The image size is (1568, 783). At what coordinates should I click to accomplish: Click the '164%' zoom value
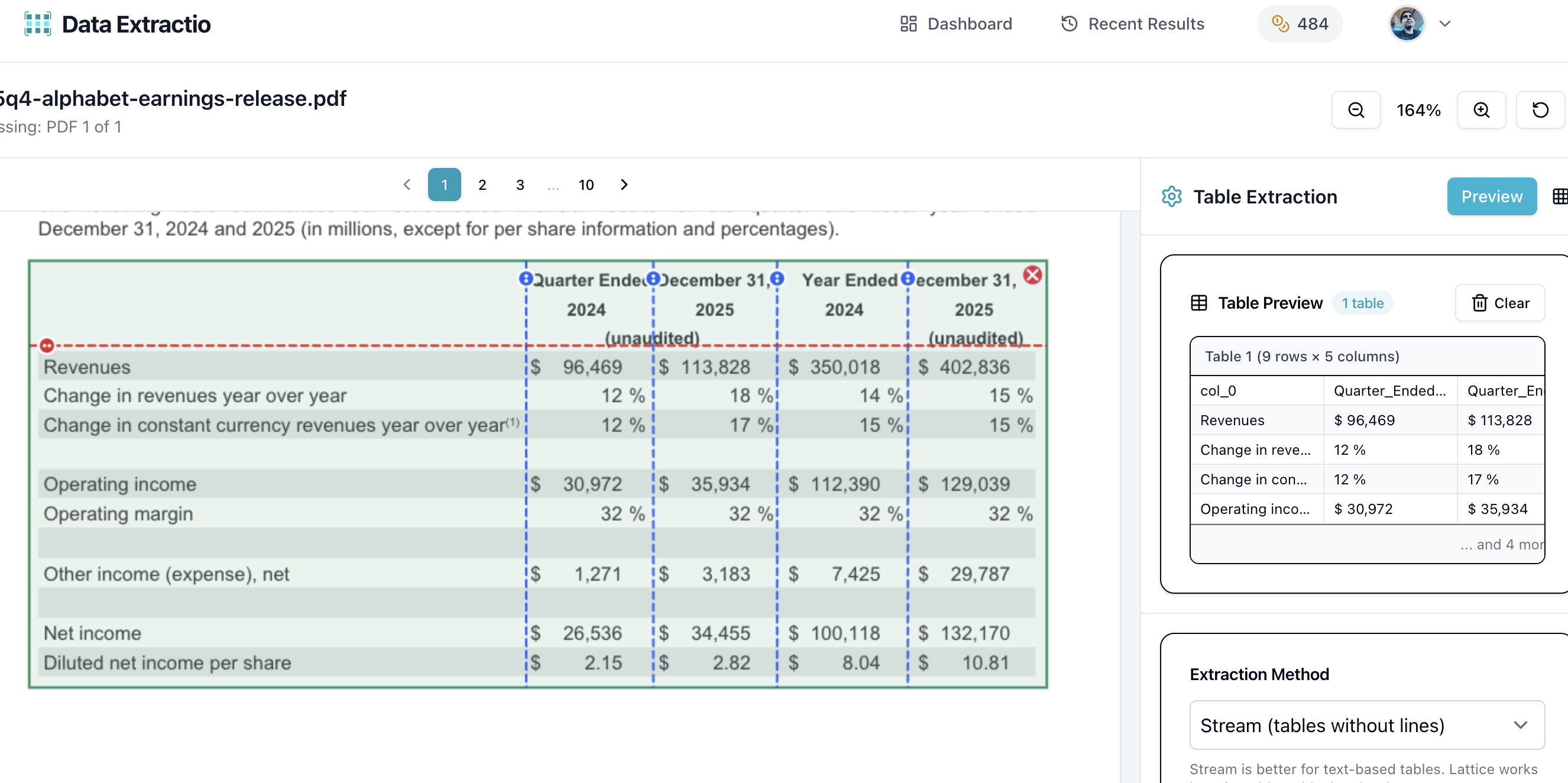tap(1418, 110)
